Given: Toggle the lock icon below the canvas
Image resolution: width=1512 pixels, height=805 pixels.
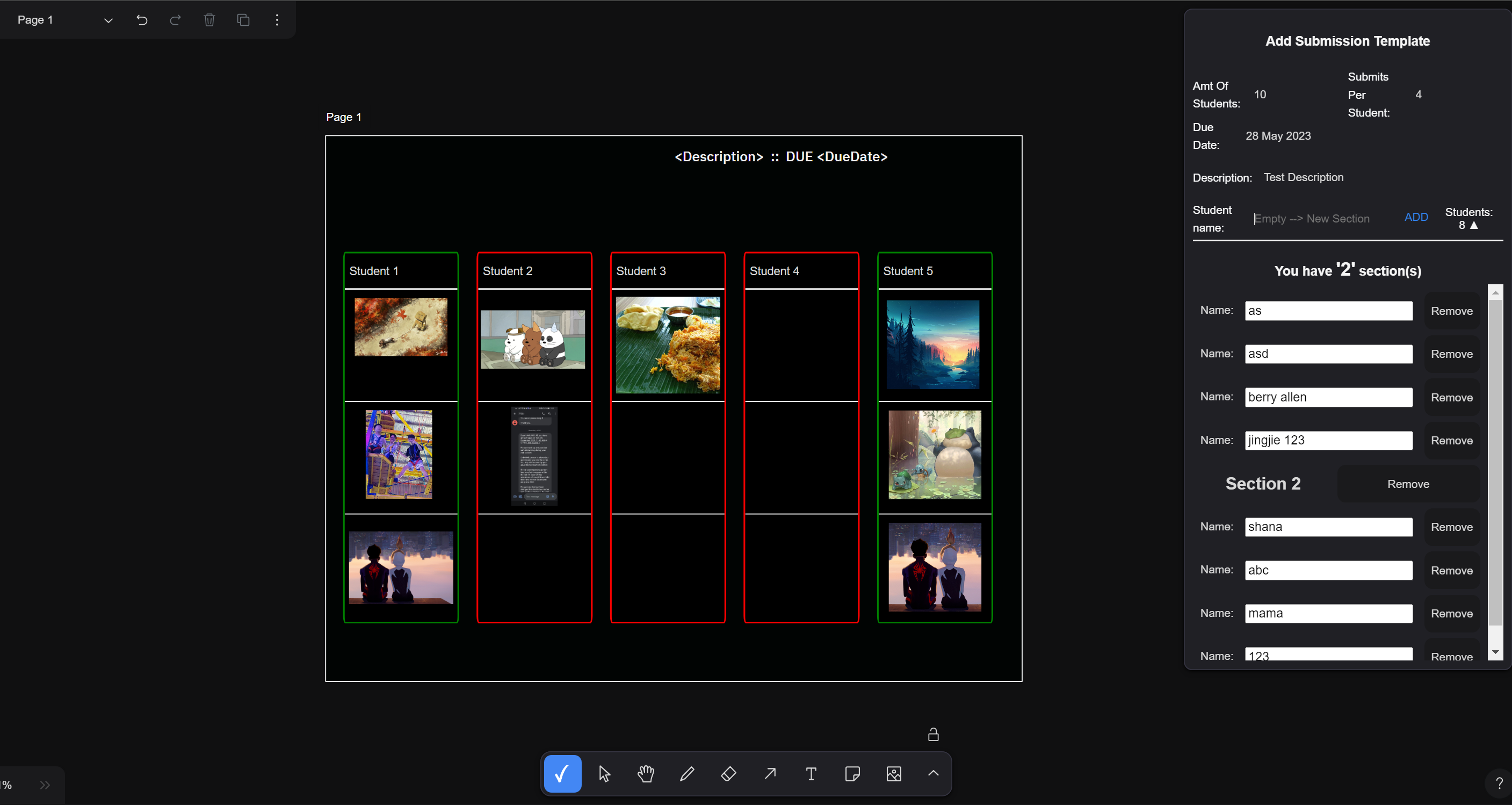Looking at the screenshot, I should [934, 734].
